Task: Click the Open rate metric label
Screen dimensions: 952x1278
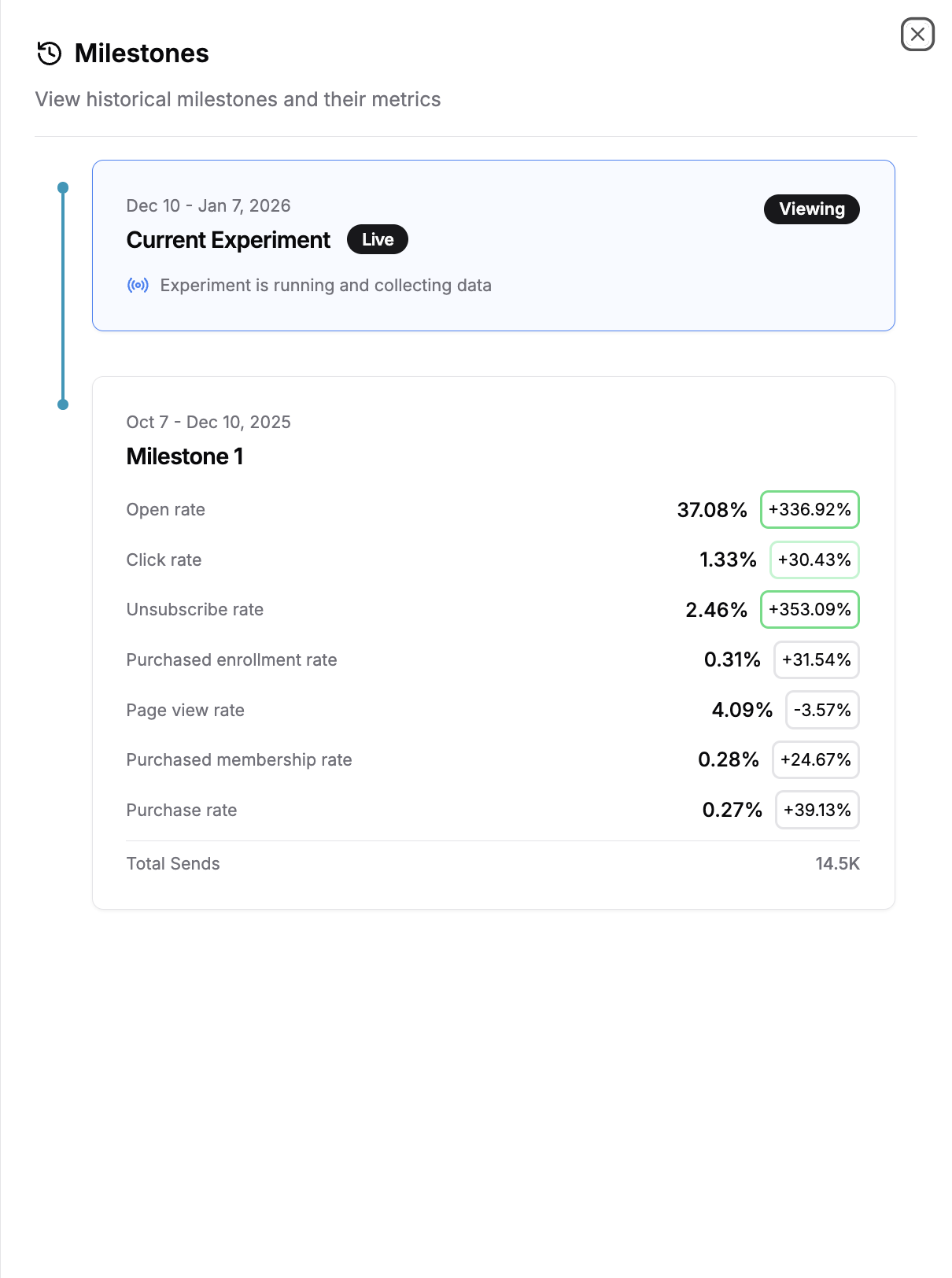Action: click(165, 510)
